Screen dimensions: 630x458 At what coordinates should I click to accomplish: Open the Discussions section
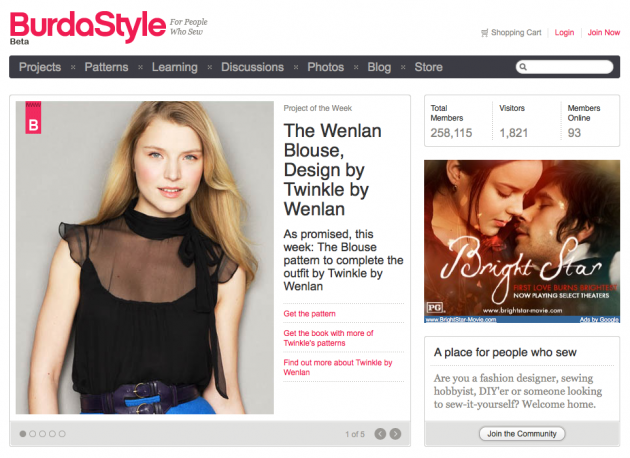tap(252, 67)
